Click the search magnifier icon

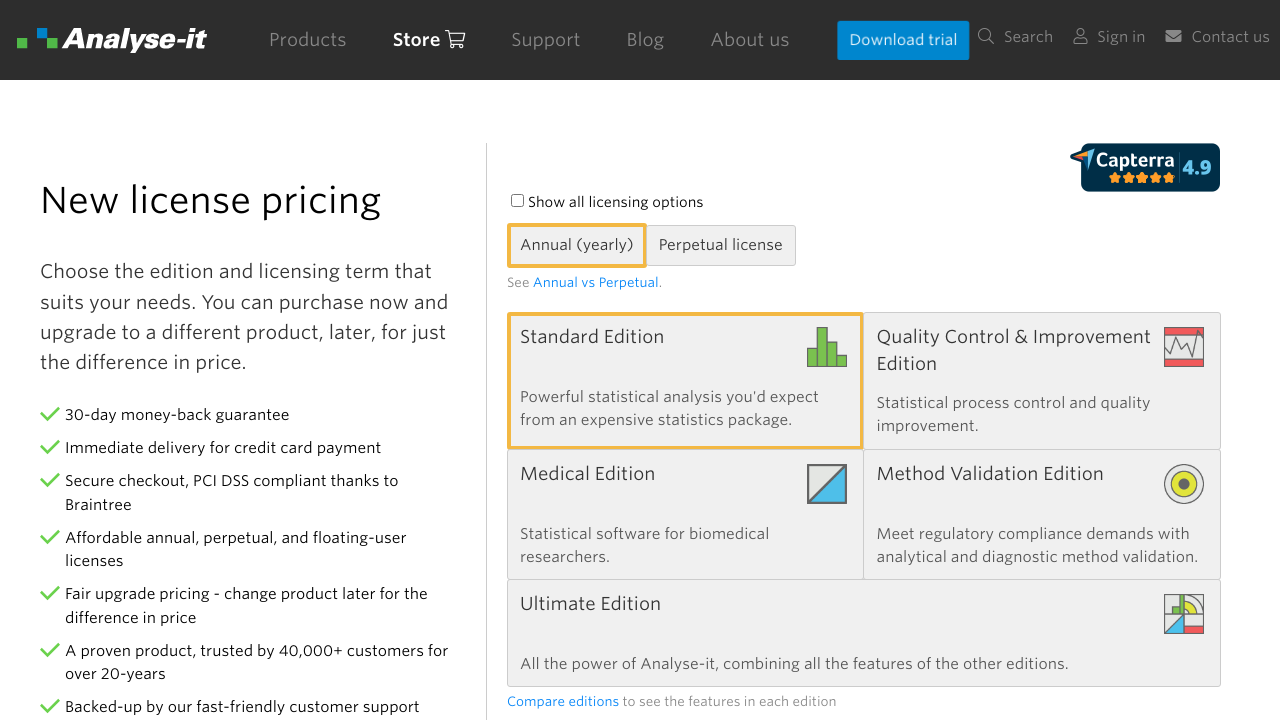point(986,37)
